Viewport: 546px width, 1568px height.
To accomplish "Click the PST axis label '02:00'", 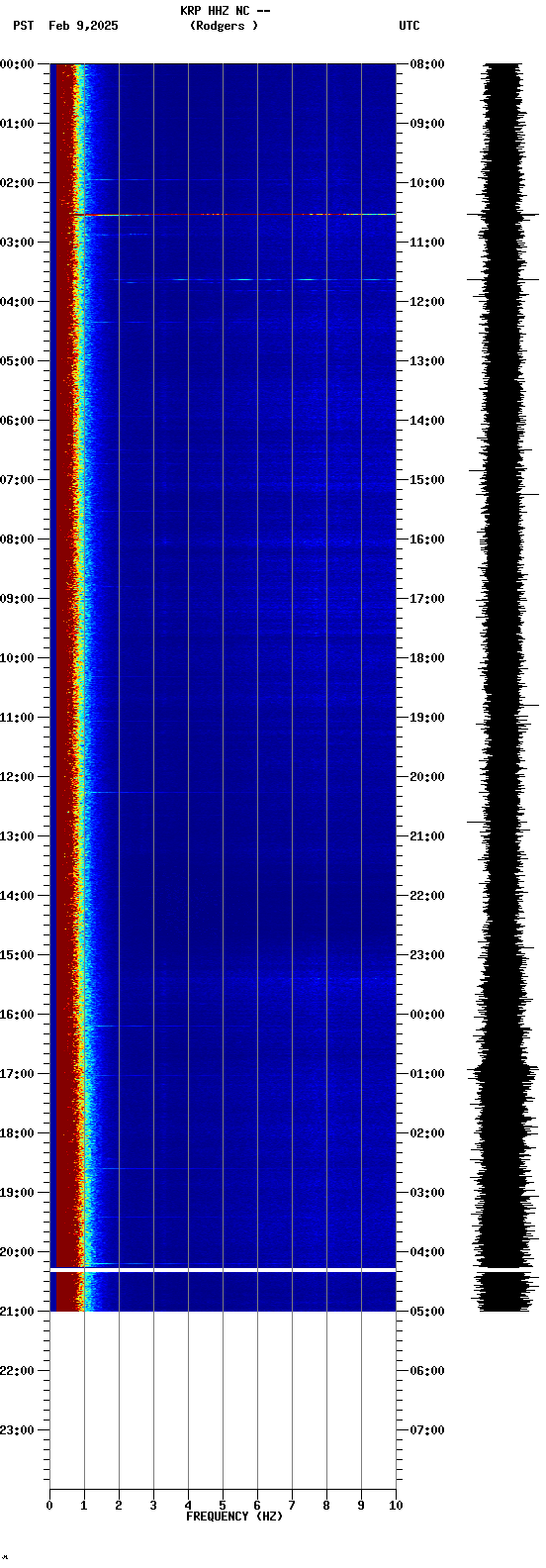I will pos(17,183).
